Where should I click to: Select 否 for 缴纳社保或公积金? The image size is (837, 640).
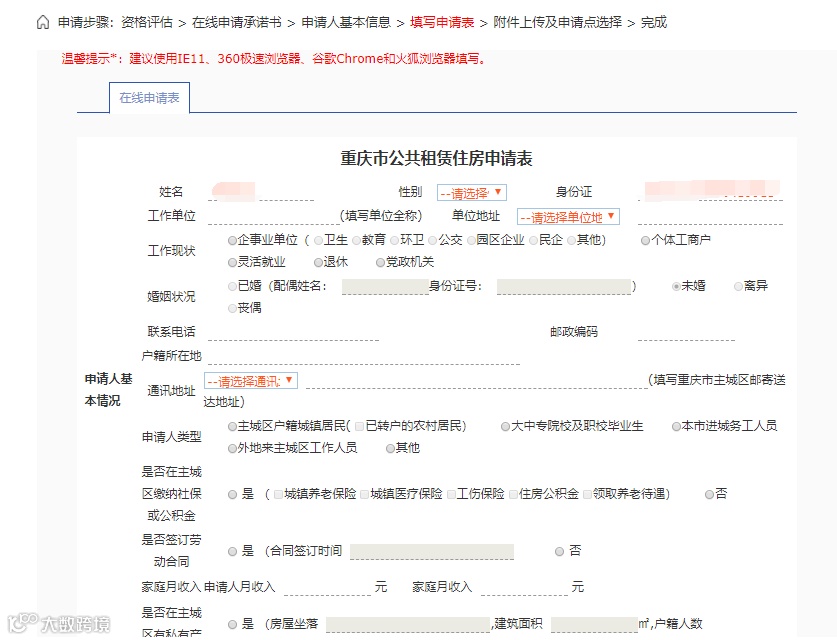pyautogui.click(x=709, y=495)
